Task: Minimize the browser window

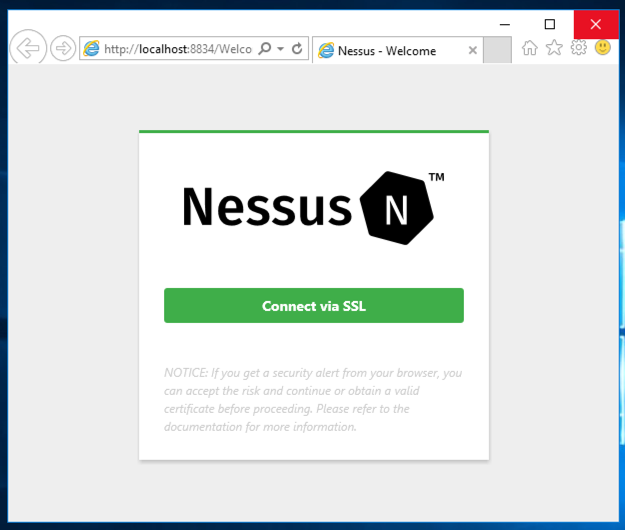Action: pyautogui.click(x=505, y=24)
